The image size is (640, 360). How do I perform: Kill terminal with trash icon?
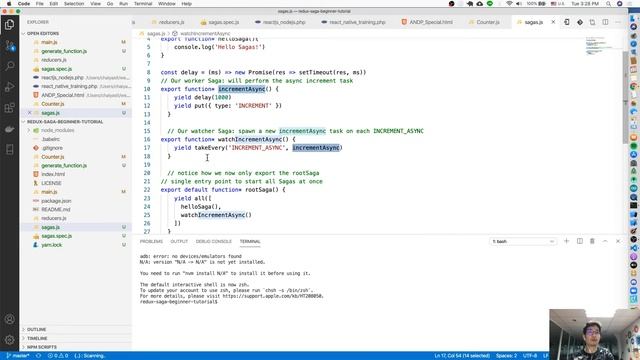pos(592,241)
